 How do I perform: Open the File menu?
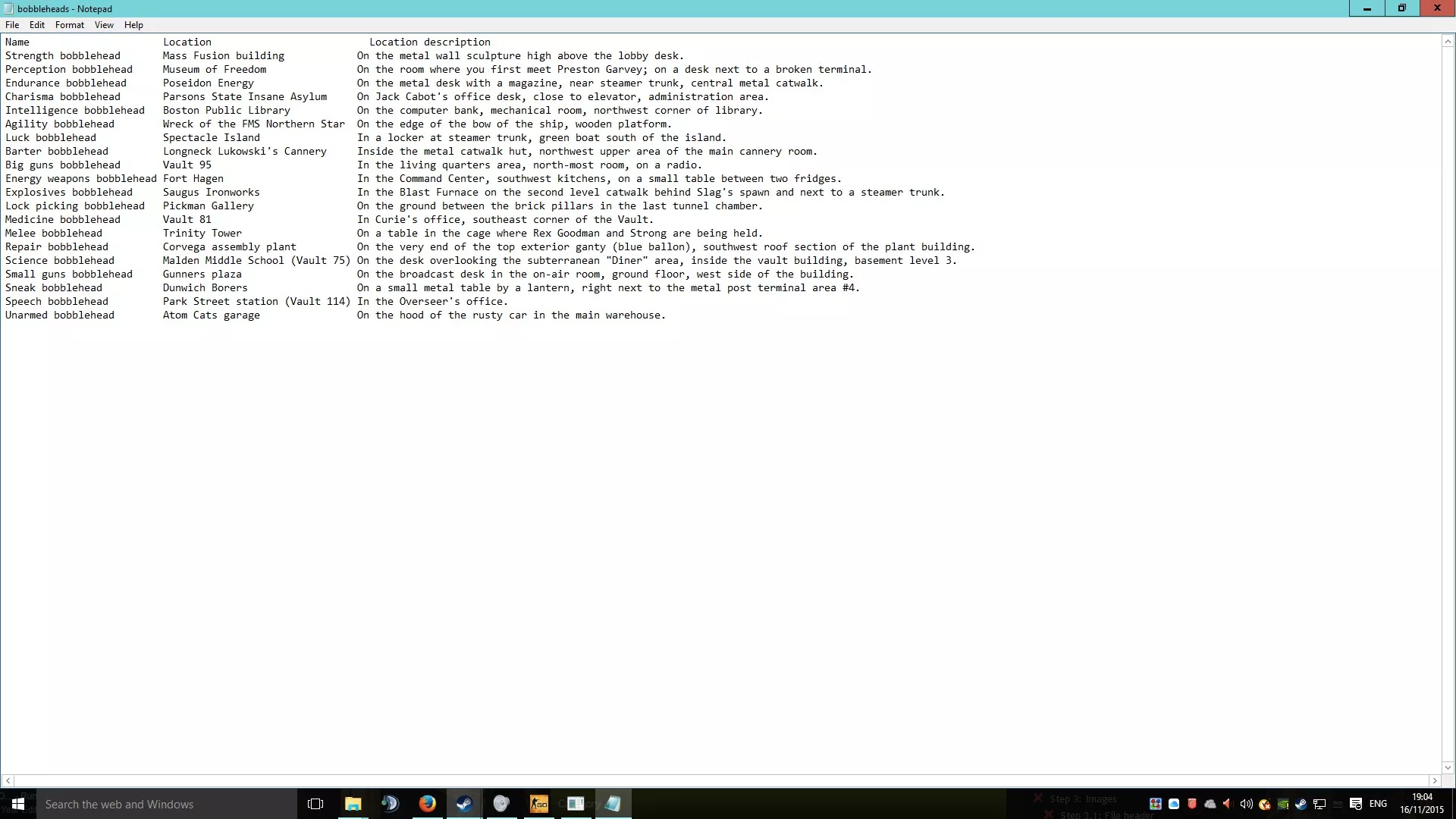coord(12,25)
